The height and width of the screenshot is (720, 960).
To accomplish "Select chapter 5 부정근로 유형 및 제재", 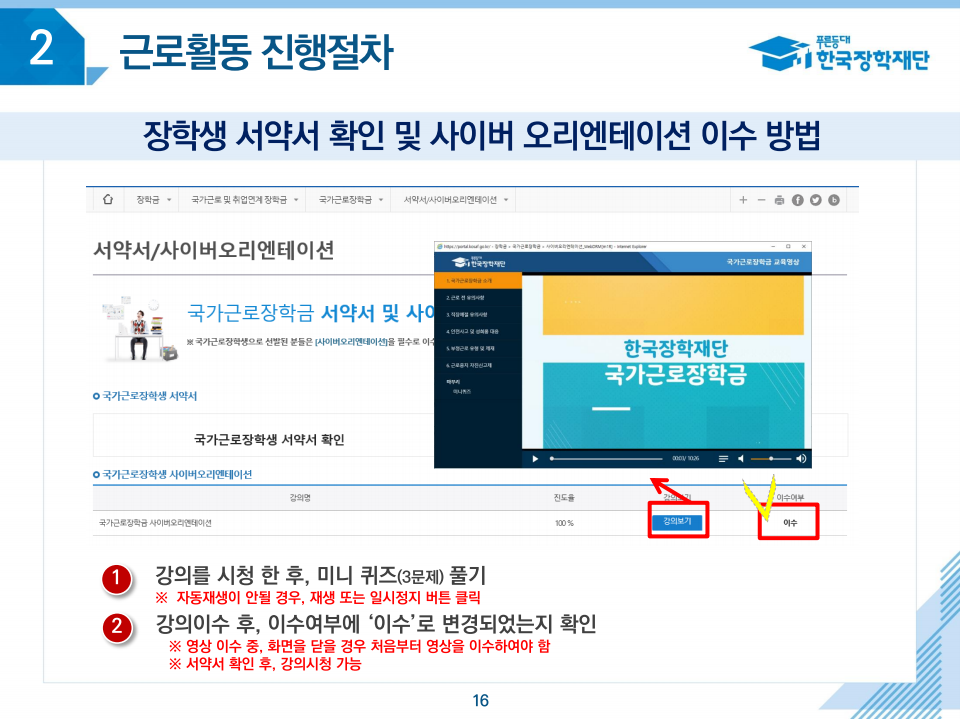I will [x=478, y=348].
